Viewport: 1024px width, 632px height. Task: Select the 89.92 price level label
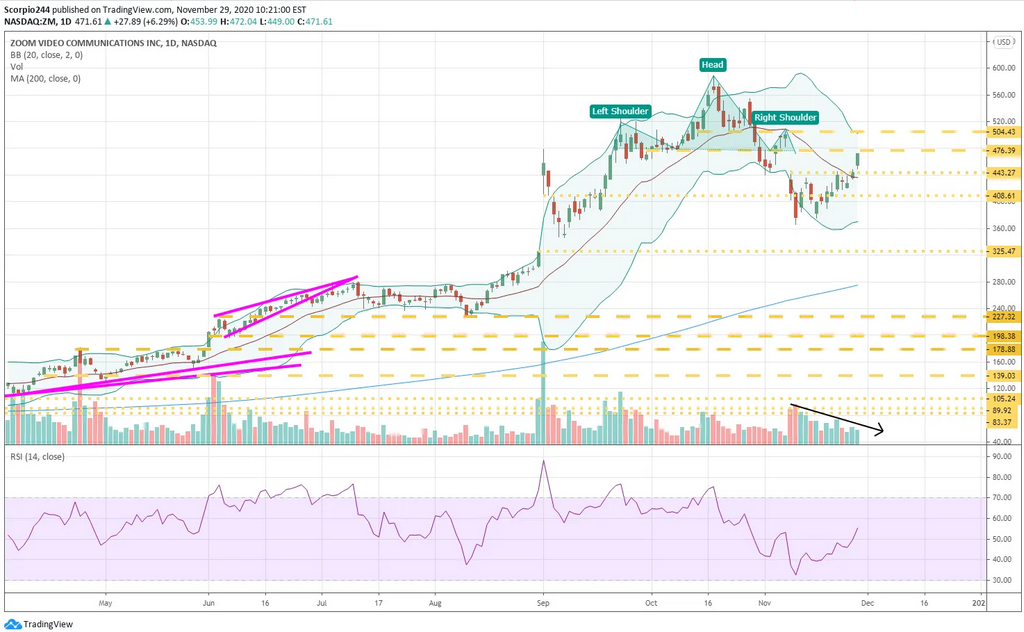(1002, 411)
